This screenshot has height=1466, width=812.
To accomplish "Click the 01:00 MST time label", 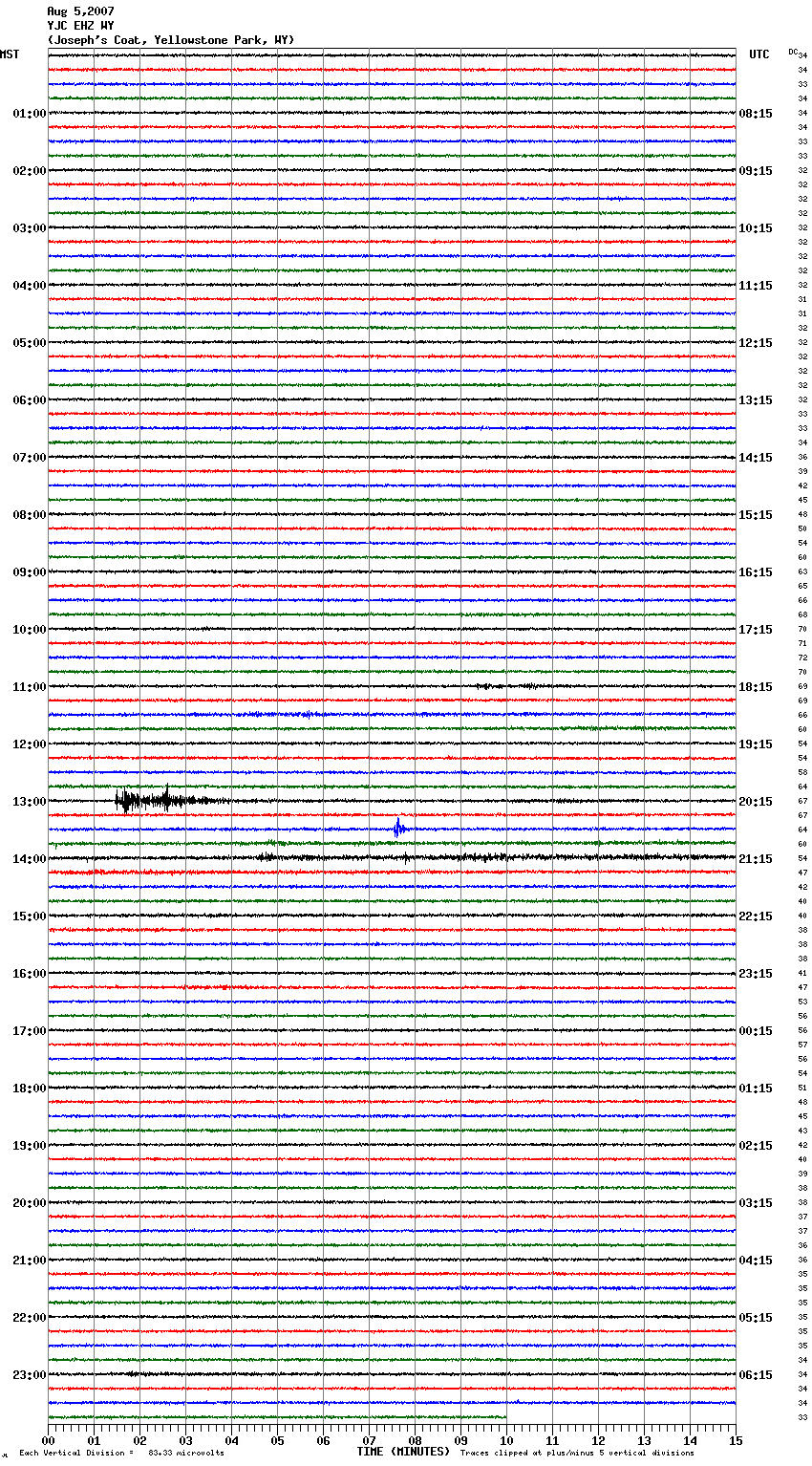I will [30, 114].
